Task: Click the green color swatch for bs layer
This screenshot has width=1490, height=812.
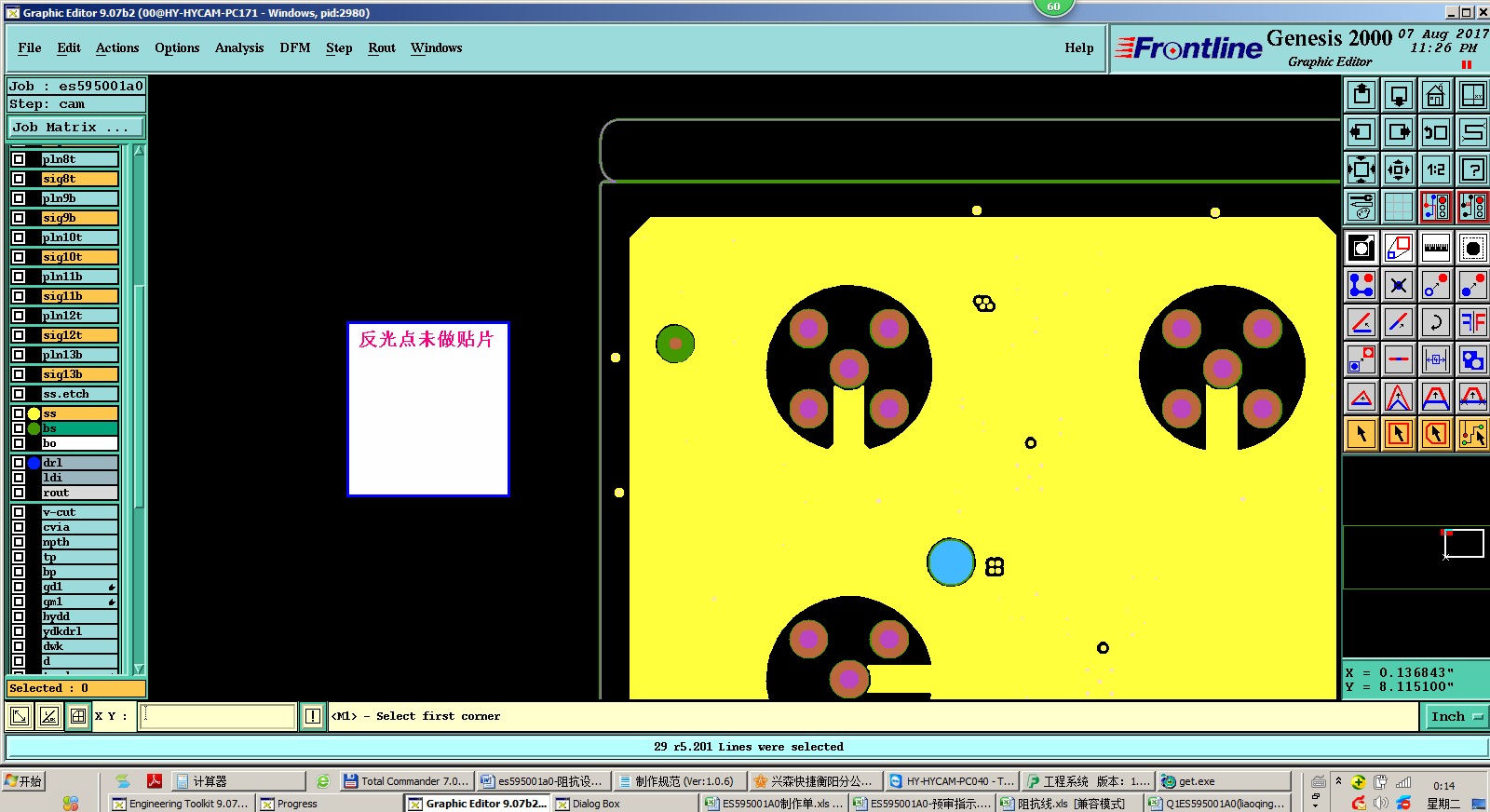Action: pos(34,428)
